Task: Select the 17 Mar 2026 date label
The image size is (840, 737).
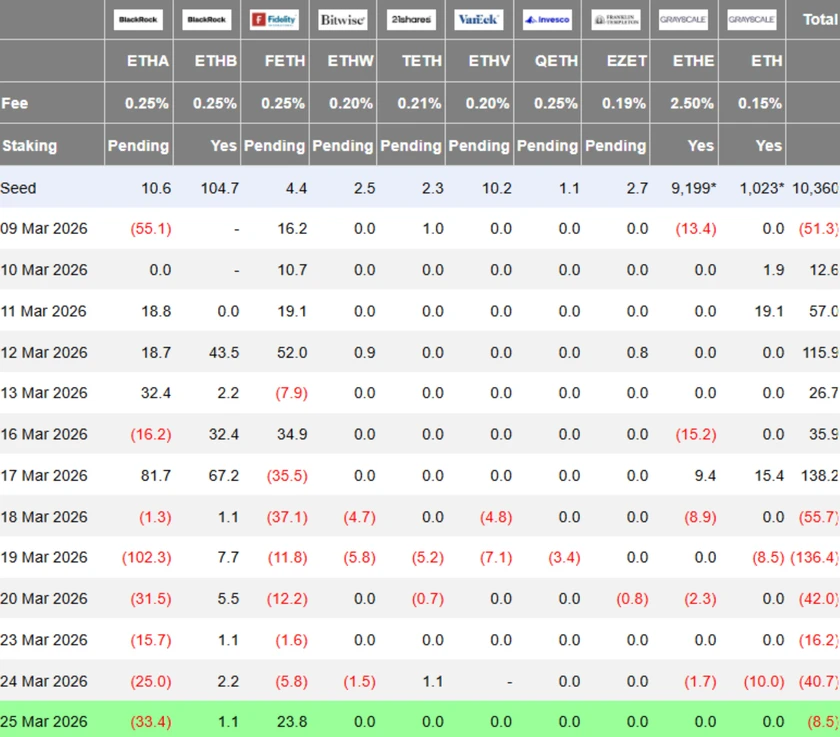Action: pos(44,475)
